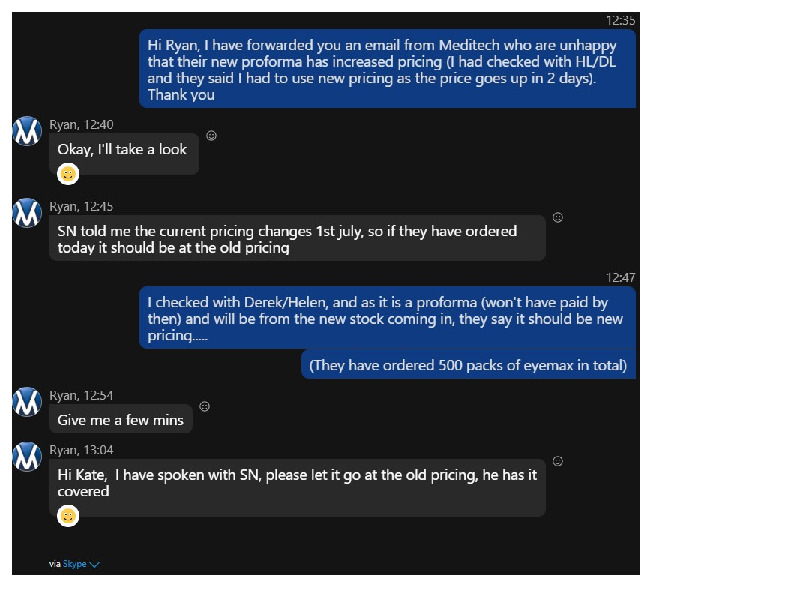Add reaction to "Give me a few mins"
The width and height of the screenshot is (792, 612).
204,406
